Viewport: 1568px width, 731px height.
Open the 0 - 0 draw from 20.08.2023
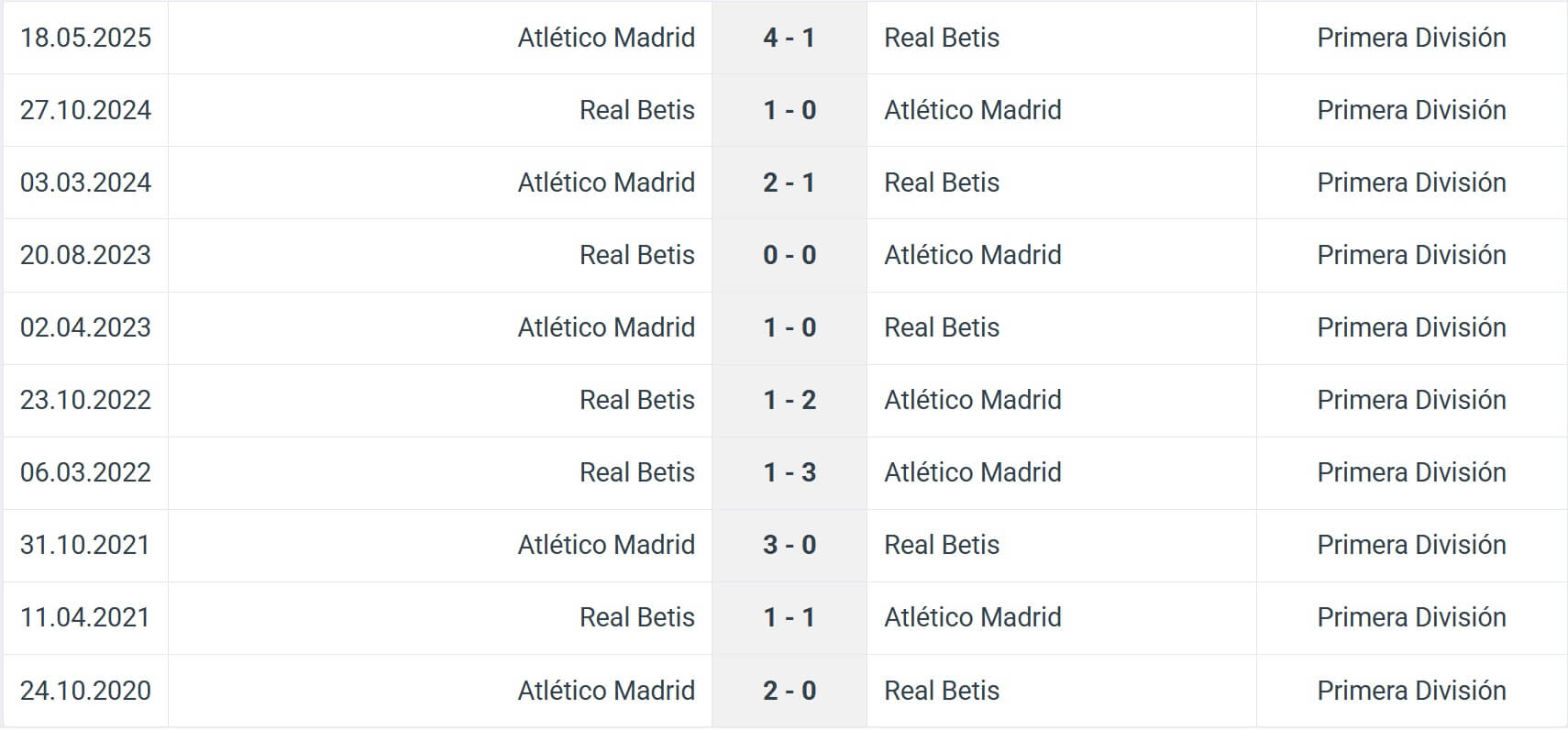coord(789,255)
